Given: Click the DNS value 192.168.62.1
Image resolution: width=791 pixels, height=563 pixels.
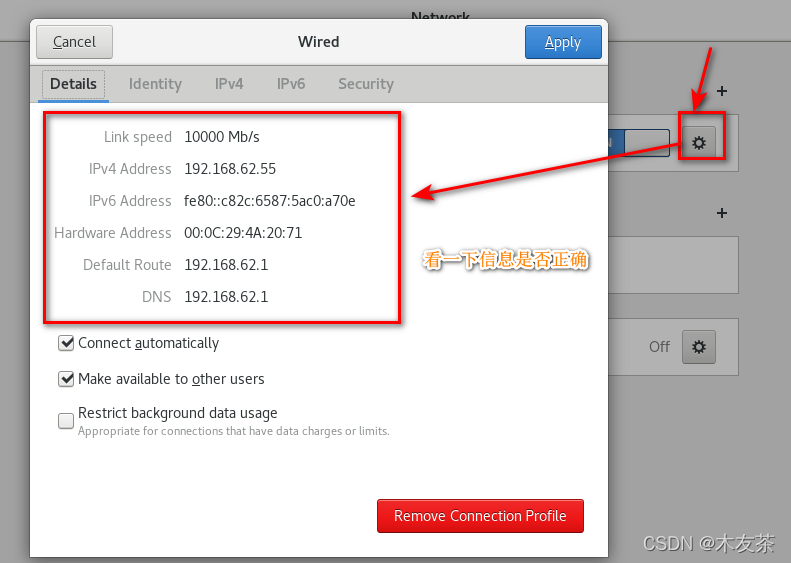Looking at the screenshot, I should coord(226,297).
